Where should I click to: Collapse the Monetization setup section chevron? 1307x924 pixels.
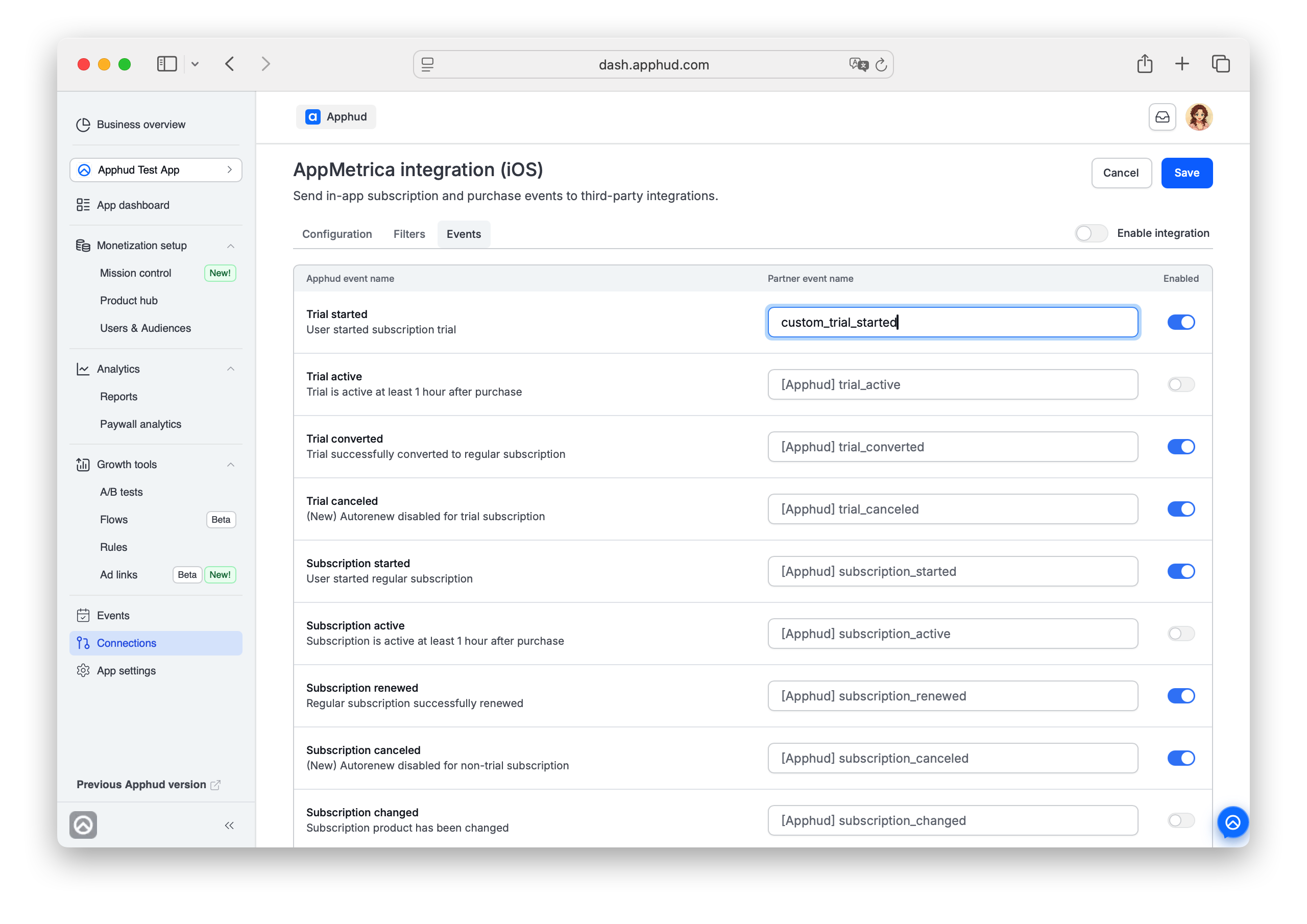coord(231,246)
